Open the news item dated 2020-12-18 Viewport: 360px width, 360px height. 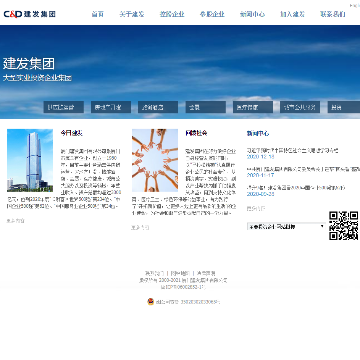click(292, 151)
